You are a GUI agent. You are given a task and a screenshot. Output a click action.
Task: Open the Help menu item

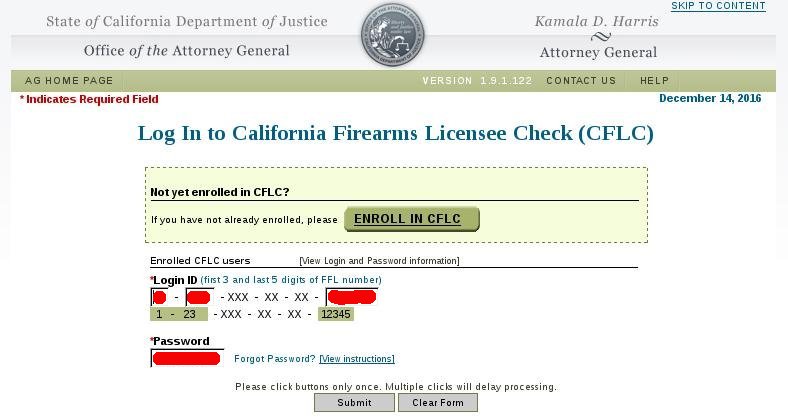pos(654,80)
